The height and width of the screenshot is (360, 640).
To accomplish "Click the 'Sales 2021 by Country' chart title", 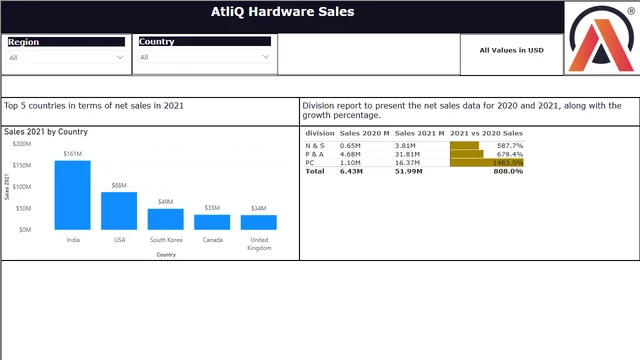I will pyautogui.click(x=46, y=132).
